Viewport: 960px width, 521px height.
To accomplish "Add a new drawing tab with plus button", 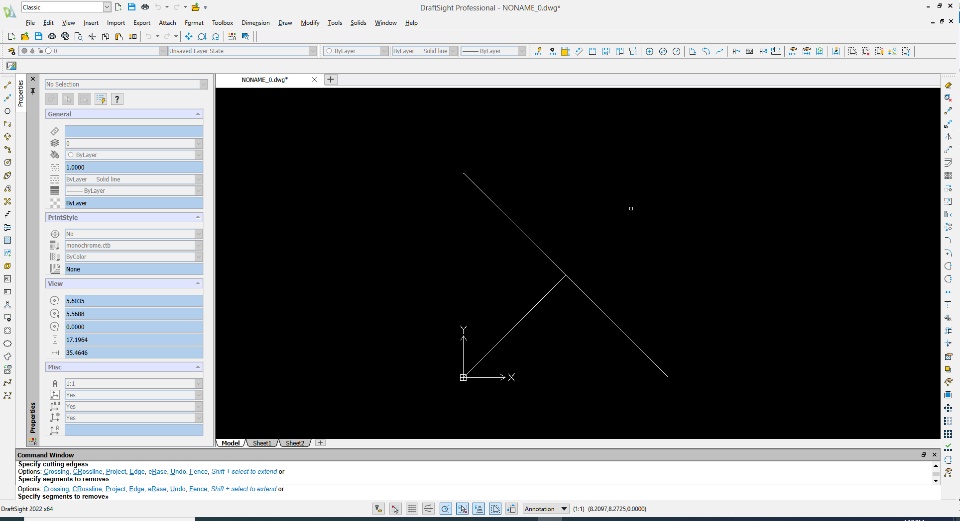I will pos(330,79).
